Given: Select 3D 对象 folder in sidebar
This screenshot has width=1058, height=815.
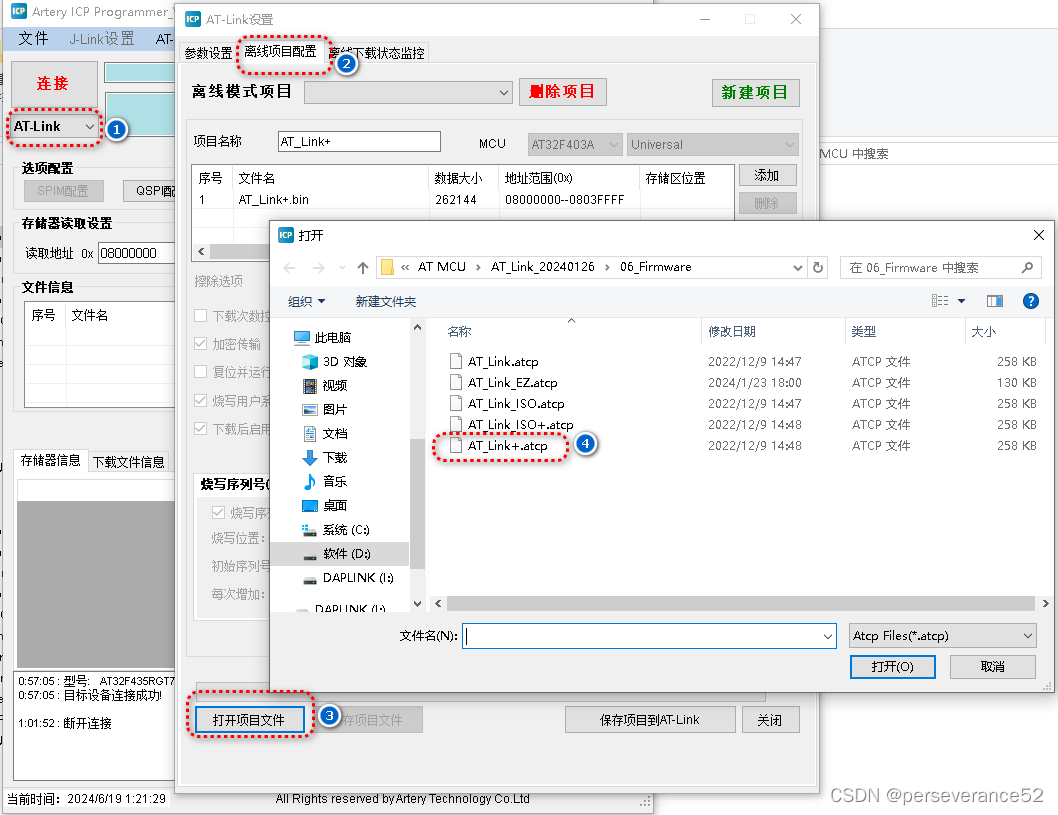Looking at the screenshot, I should tap(335, 362).
